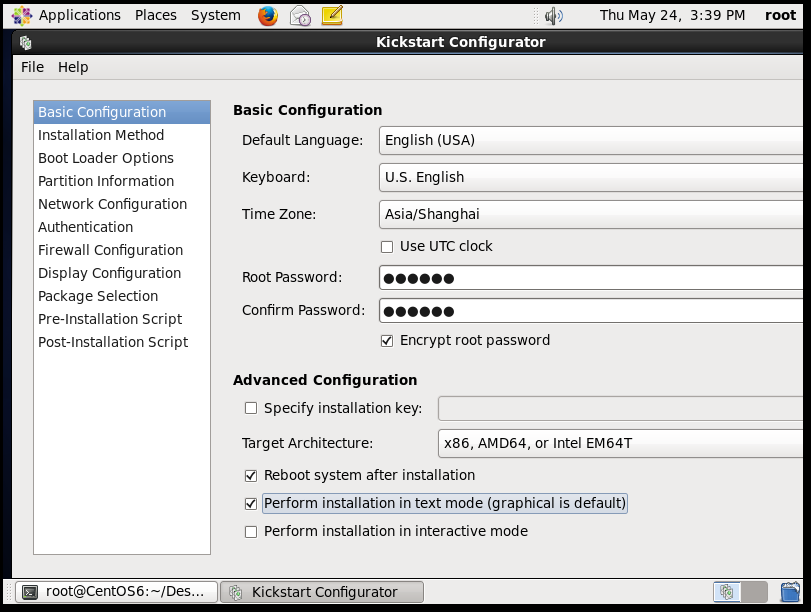Toggle Perform installation in text mode
811x612 pixels.
click(x=251, y=503)
